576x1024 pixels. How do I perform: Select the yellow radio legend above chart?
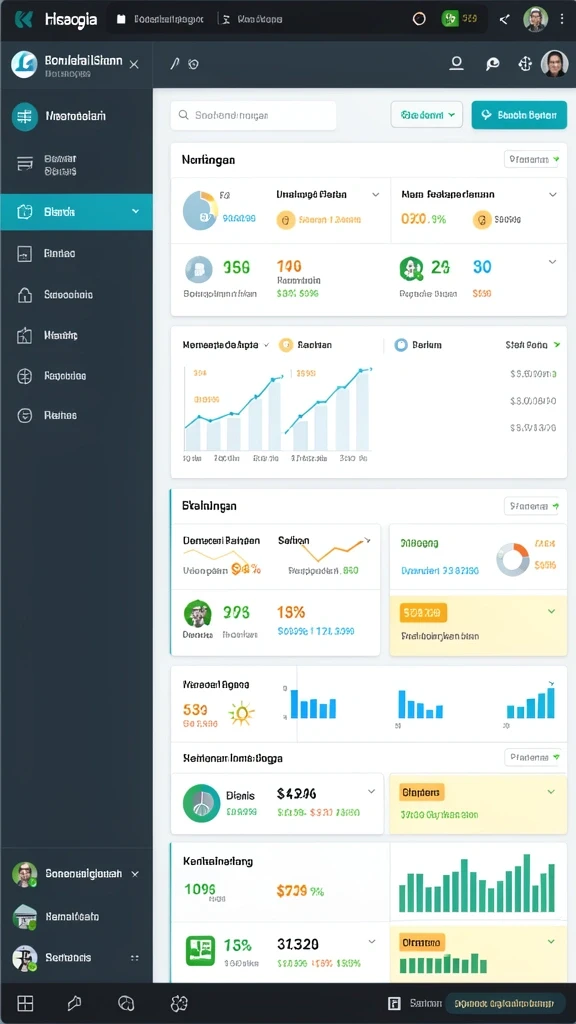[x=285, y=345]
